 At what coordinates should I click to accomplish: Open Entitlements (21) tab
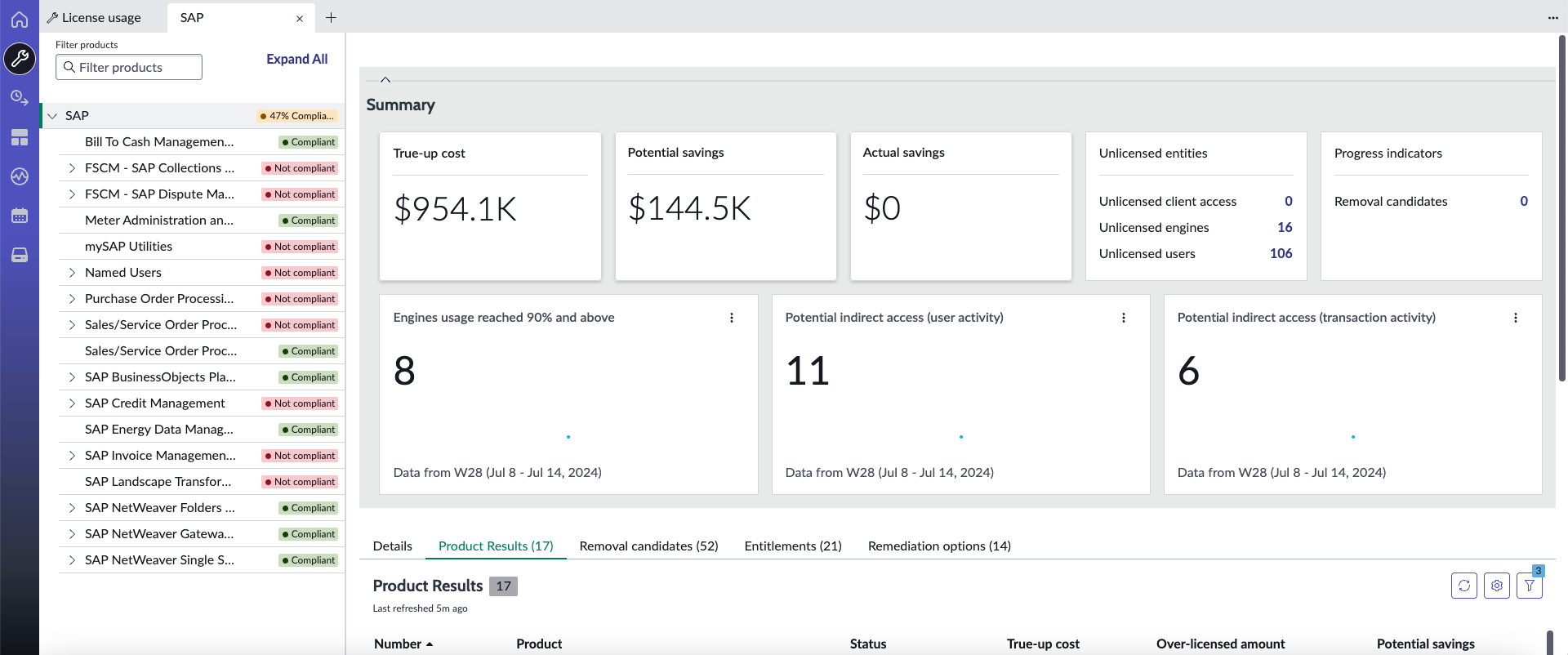793,546
